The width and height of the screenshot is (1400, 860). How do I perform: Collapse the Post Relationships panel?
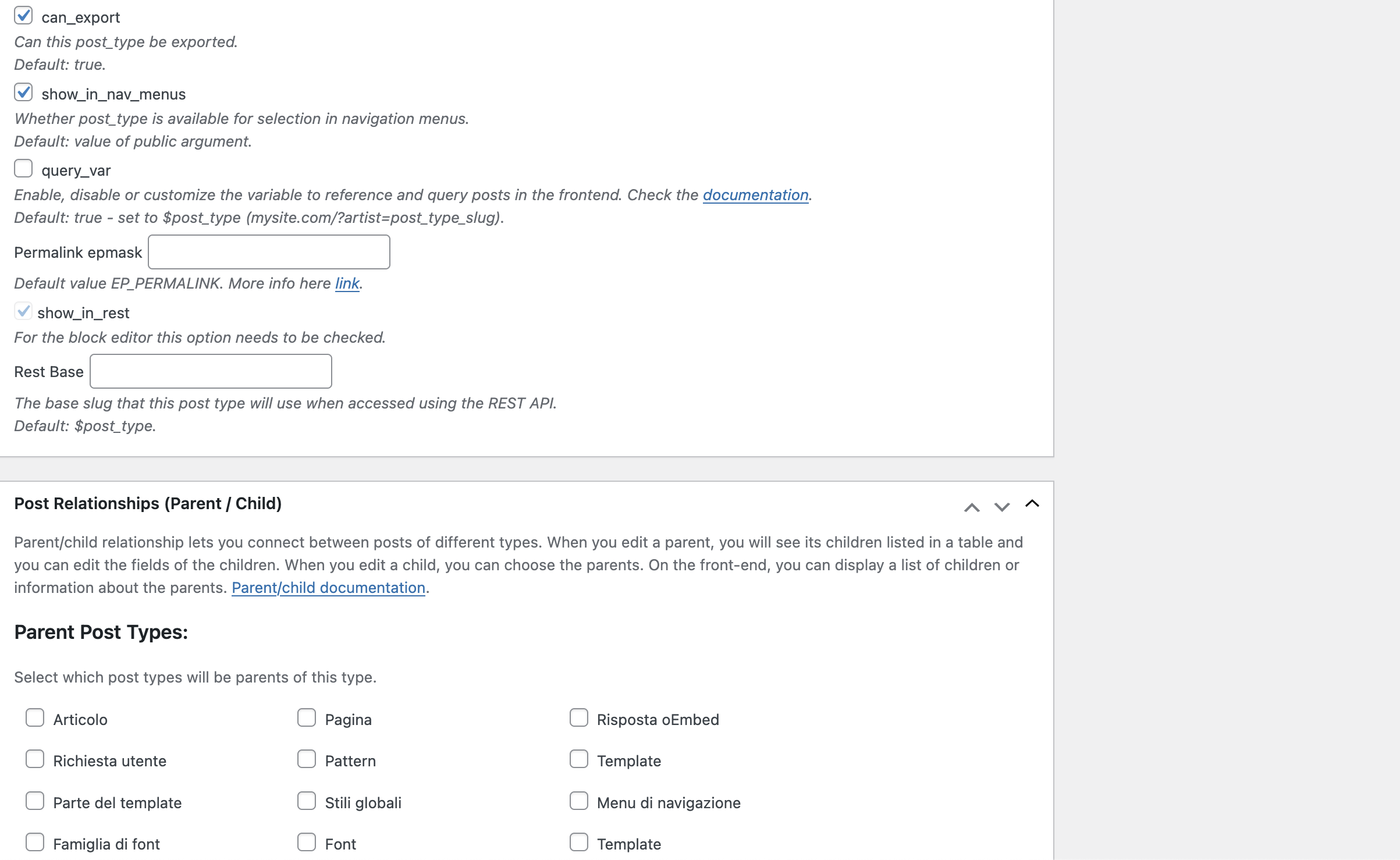point(1032,504)
